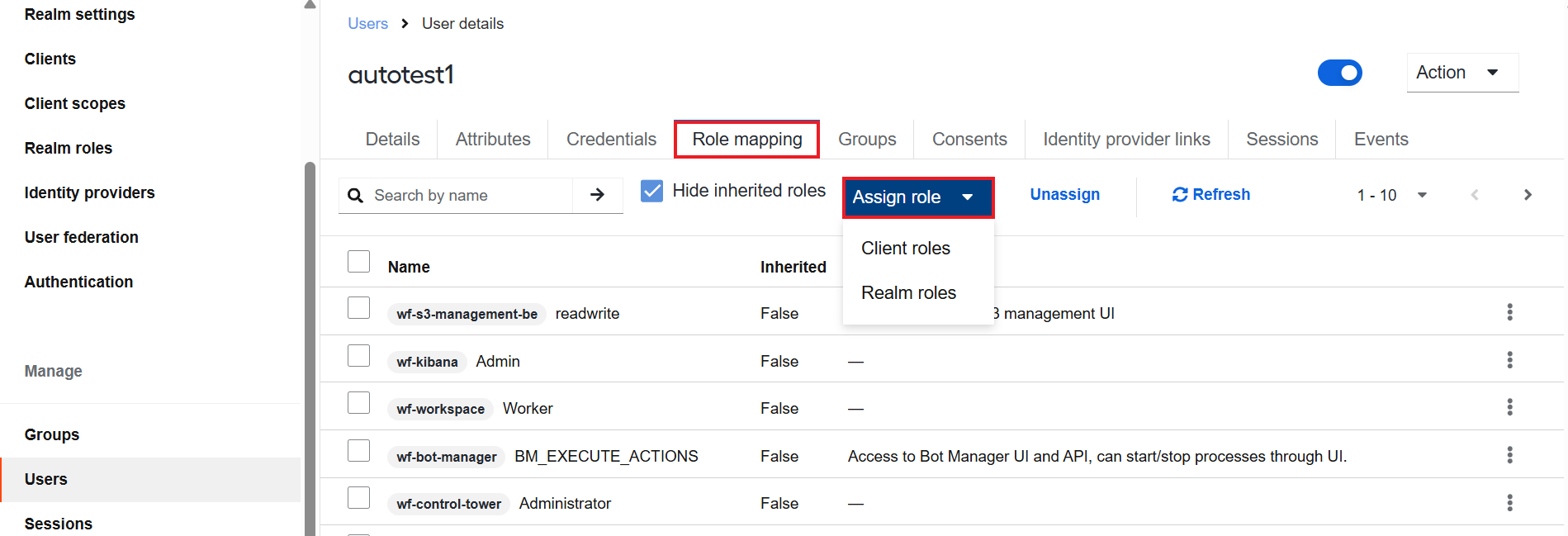1568x536 pixels.
Task: Click the search arrow submit icon
Action: (597, 195)
